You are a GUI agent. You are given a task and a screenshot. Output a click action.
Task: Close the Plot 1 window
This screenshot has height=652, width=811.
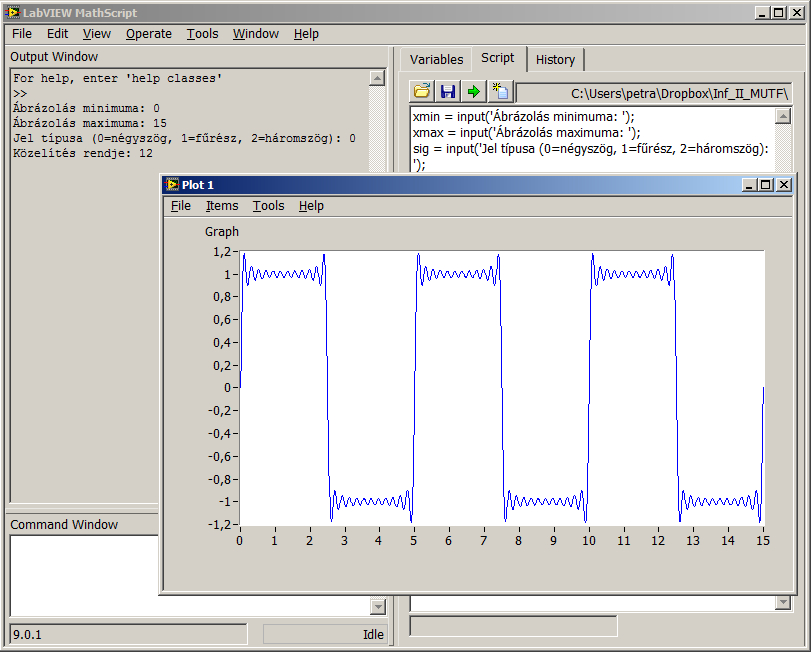(784, 185)
